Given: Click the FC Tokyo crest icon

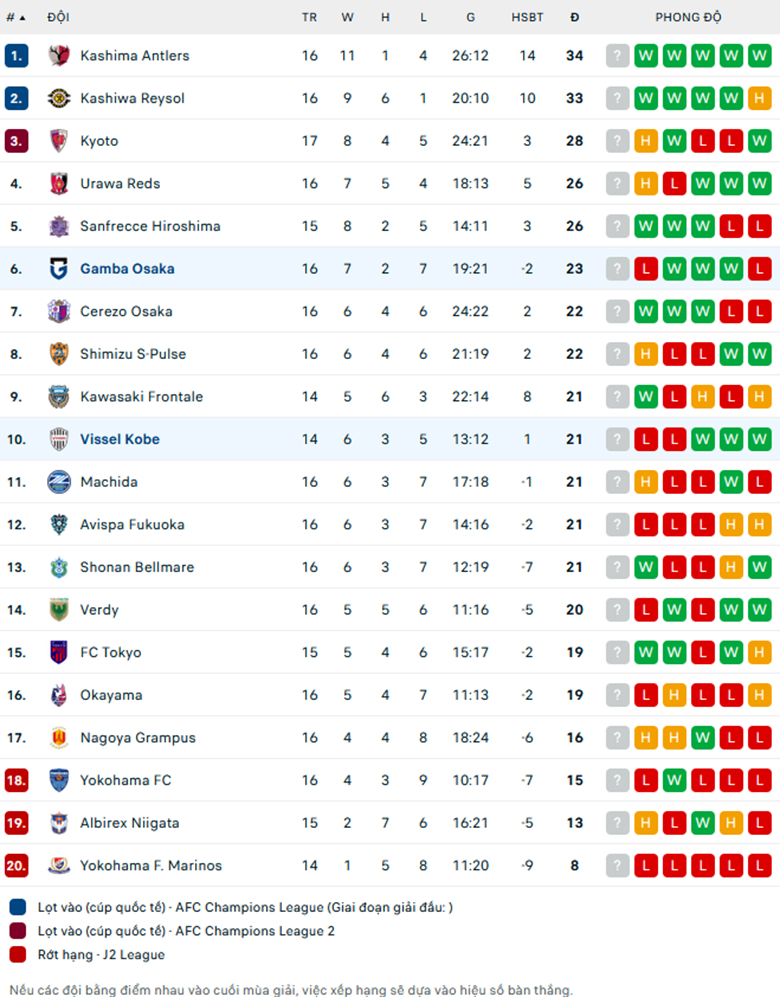Looking at the screenshot, I should [59, 652].
